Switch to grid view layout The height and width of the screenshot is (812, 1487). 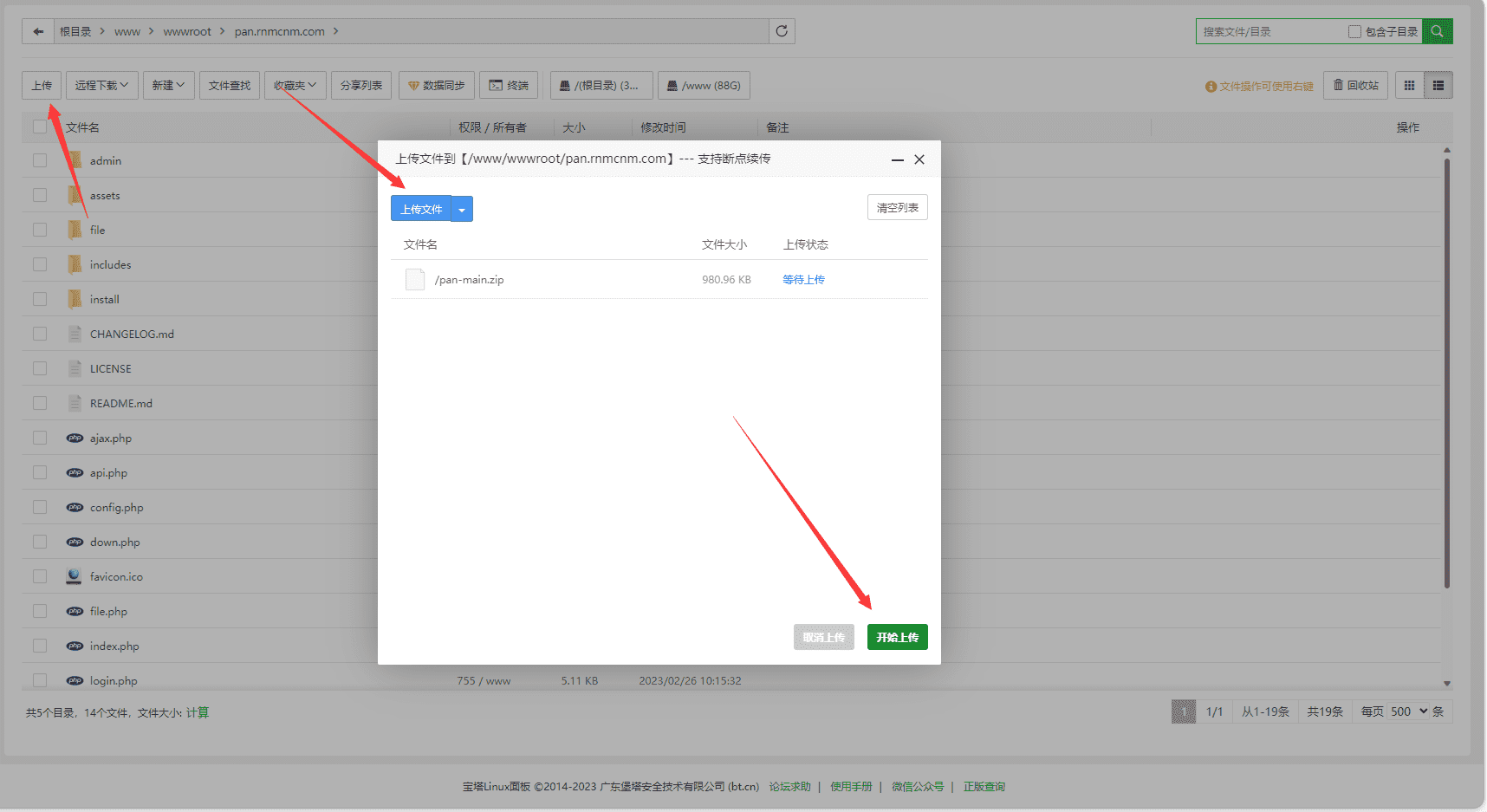1408,85
